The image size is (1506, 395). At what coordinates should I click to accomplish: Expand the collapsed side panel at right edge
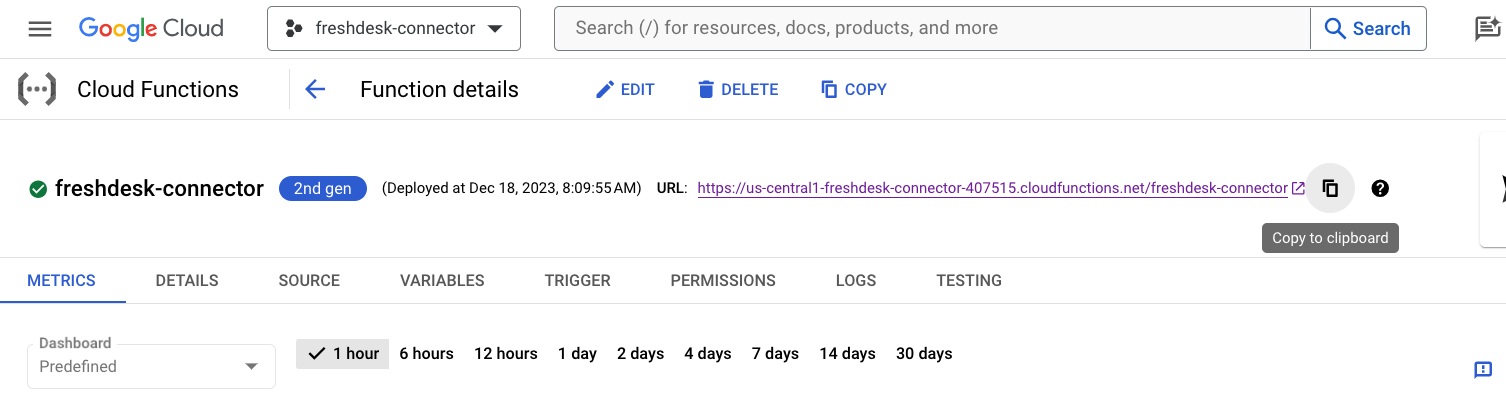click(1494, 188)
